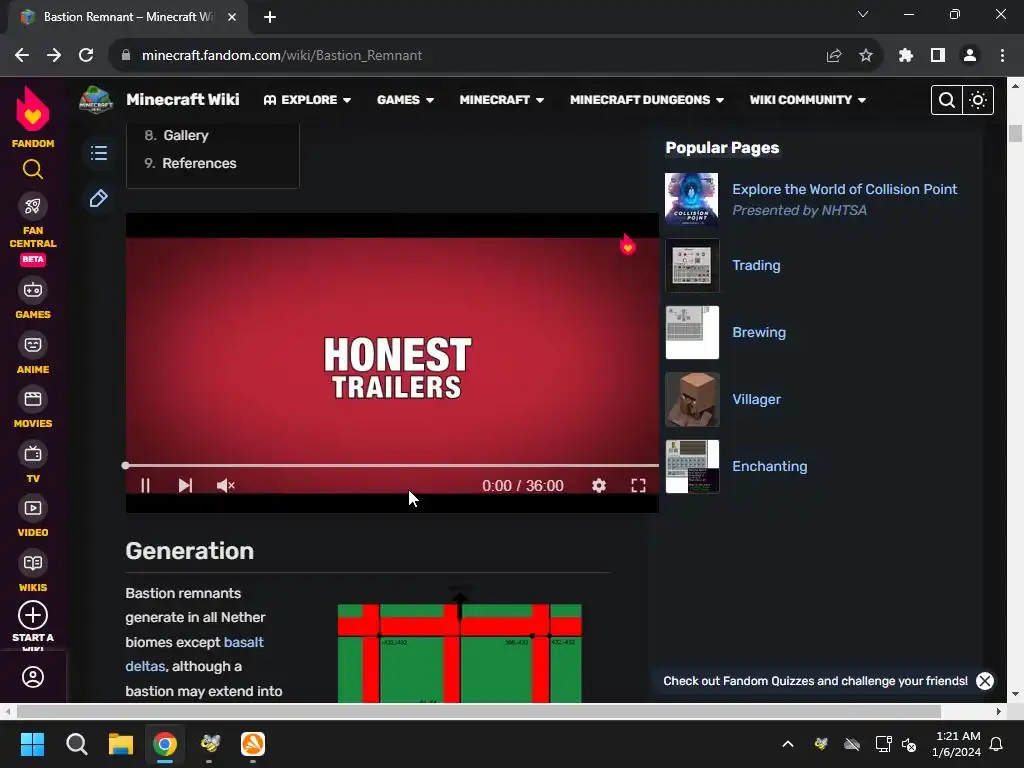This screenshot has width=1024, height=768.
Task: Show hidden system tray icons
Action: (788, 744)
